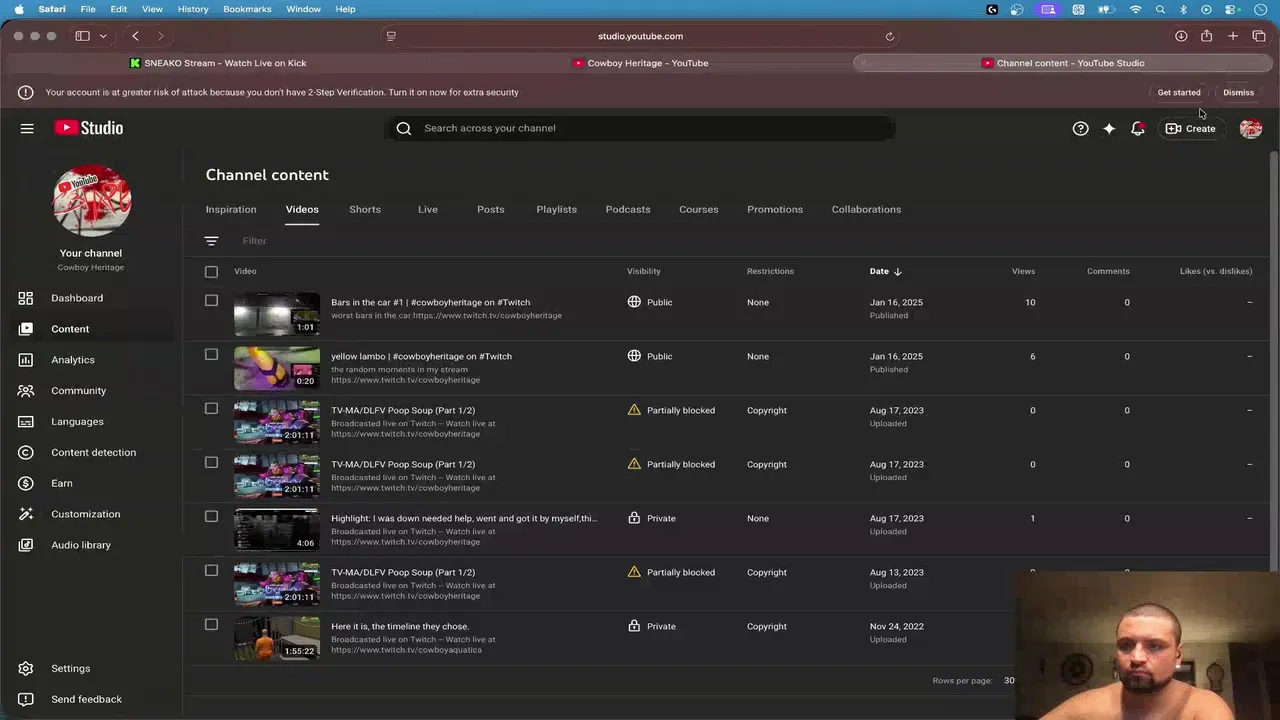Open the notifications bell

1137,128
